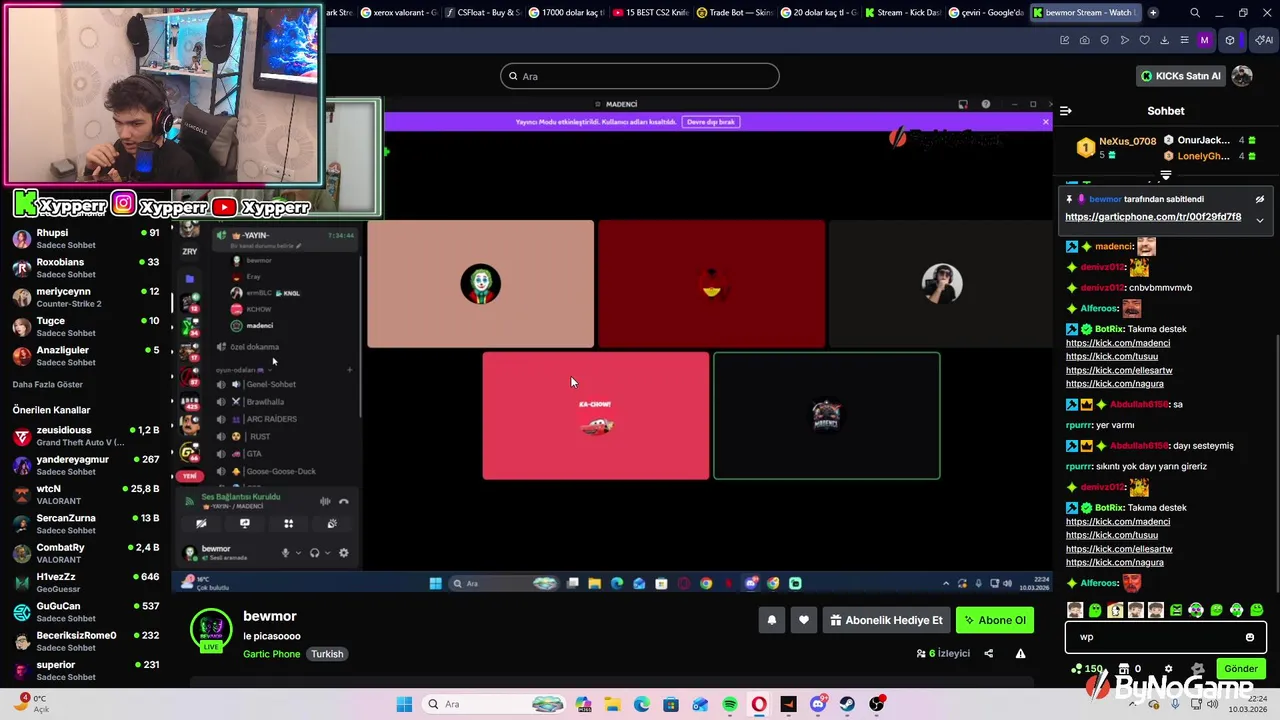Viewport: 1280px width, 720px height.
Task: Dismiss the purple streamer mode banner
Action: point(1046,122)
